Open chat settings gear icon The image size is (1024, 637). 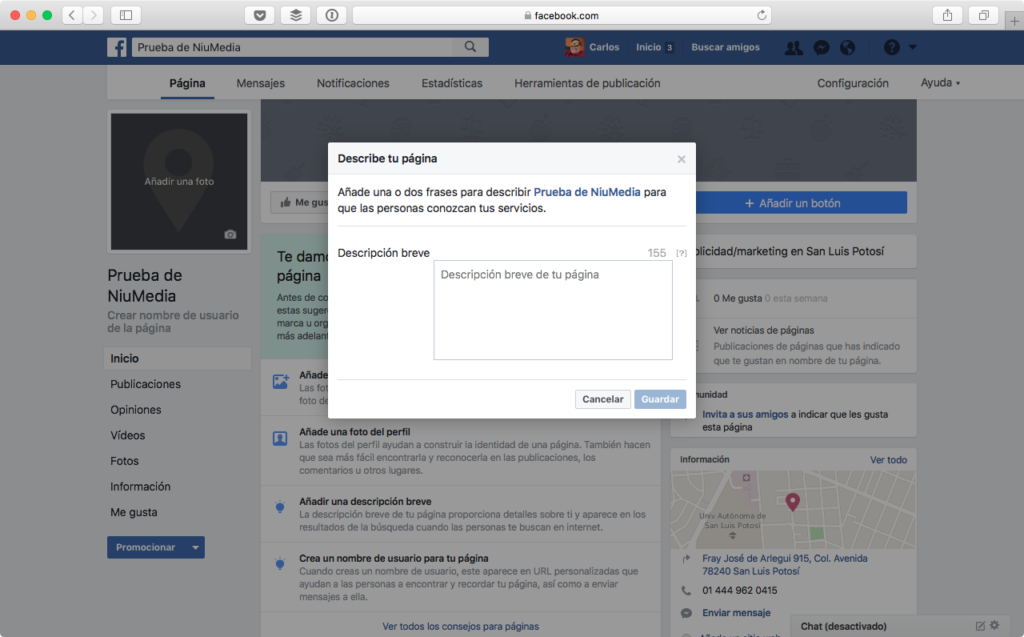[995, 625]
